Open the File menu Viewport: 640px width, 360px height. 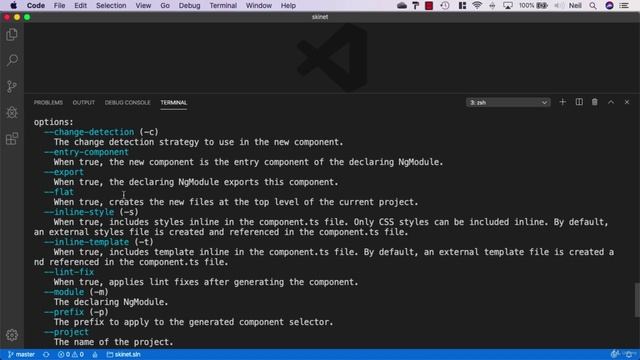coord(60,5)
